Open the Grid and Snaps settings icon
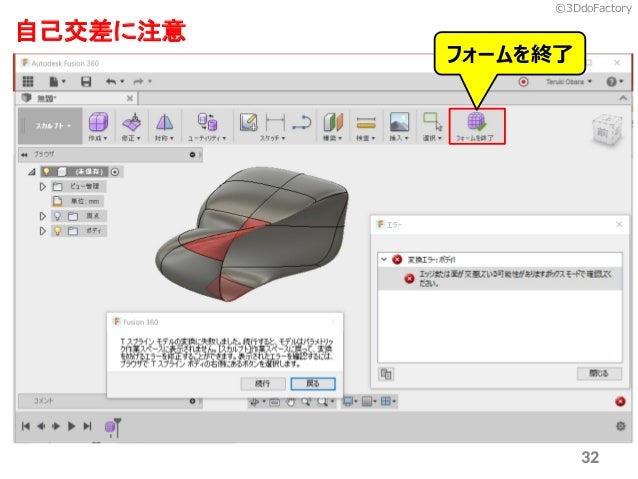The height and width of the screenshot is (479, 638). point(367,402)
